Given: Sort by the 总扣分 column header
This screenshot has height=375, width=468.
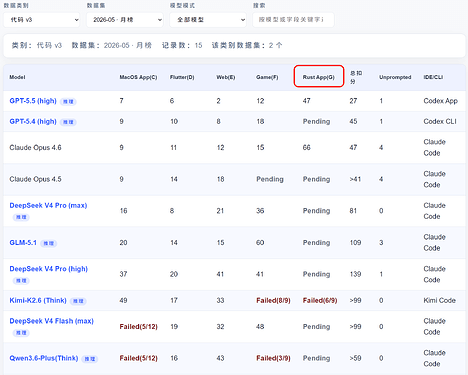Looking at the screenshot, I should (356, 77).
